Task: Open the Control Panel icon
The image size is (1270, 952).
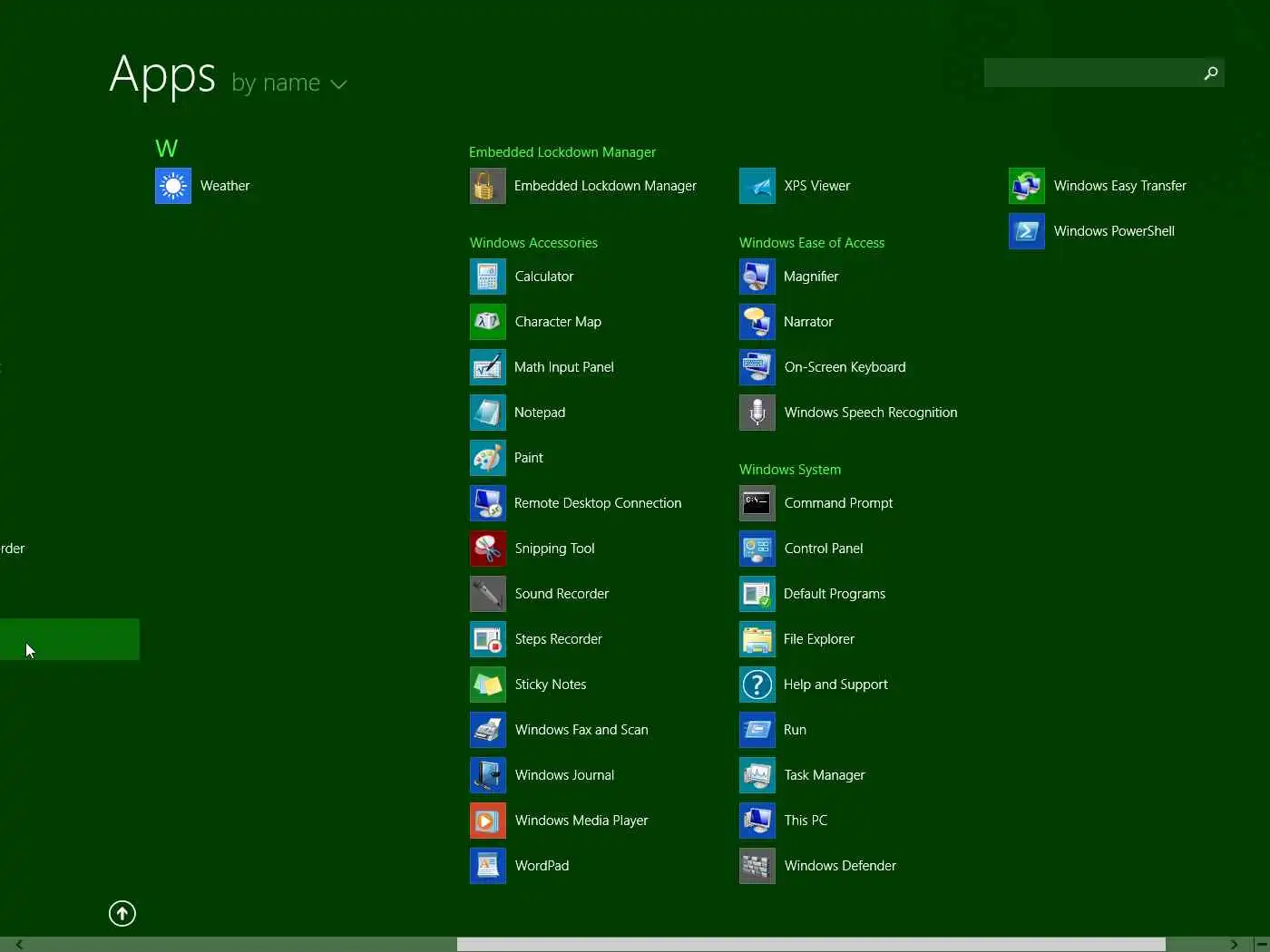Action: pyautogui.click(x=757, y=549)
